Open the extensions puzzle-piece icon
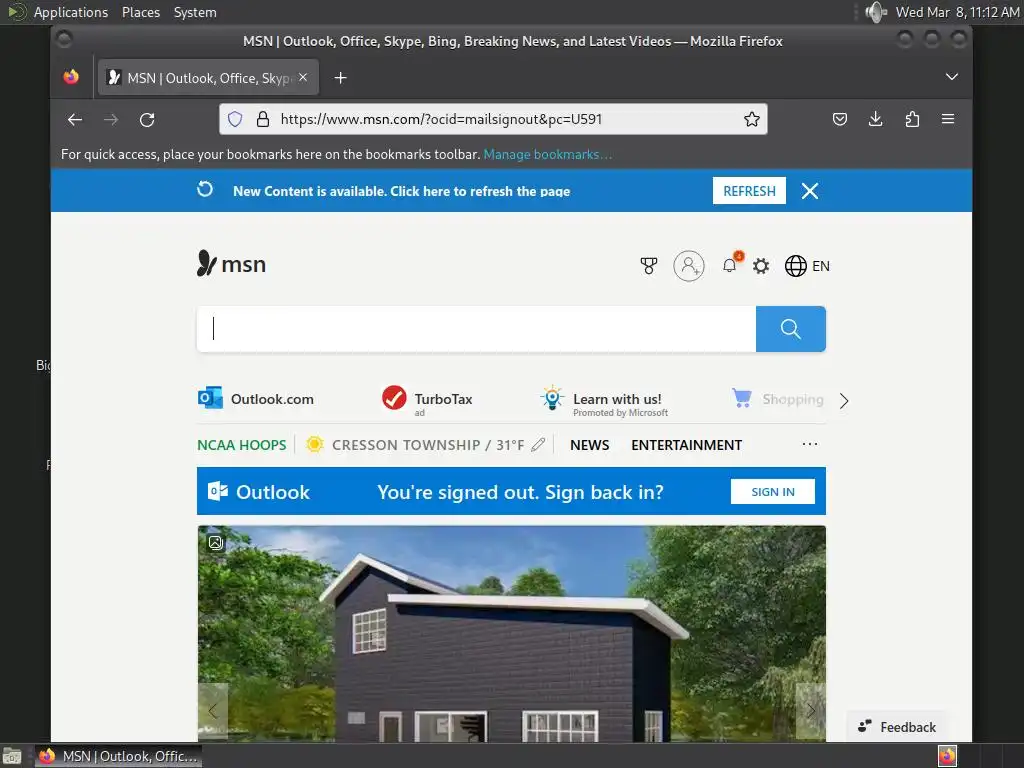 coord(912,119)
